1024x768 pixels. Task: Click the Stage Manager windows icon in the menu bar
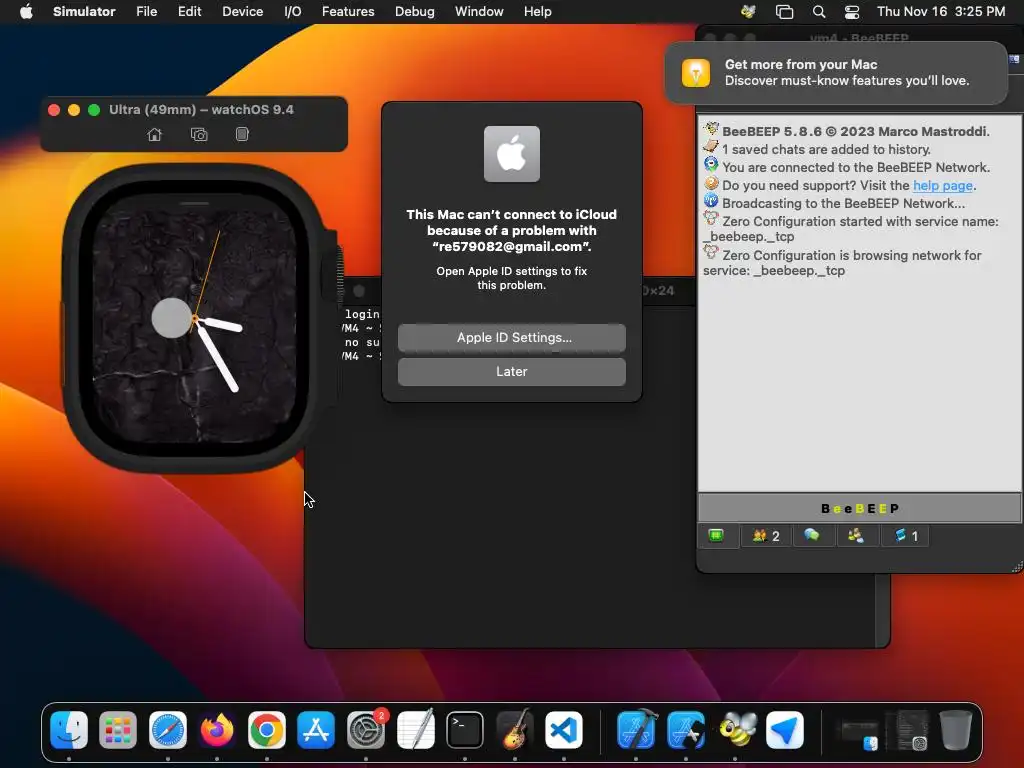pyautogui.click(x=784, y=12)
